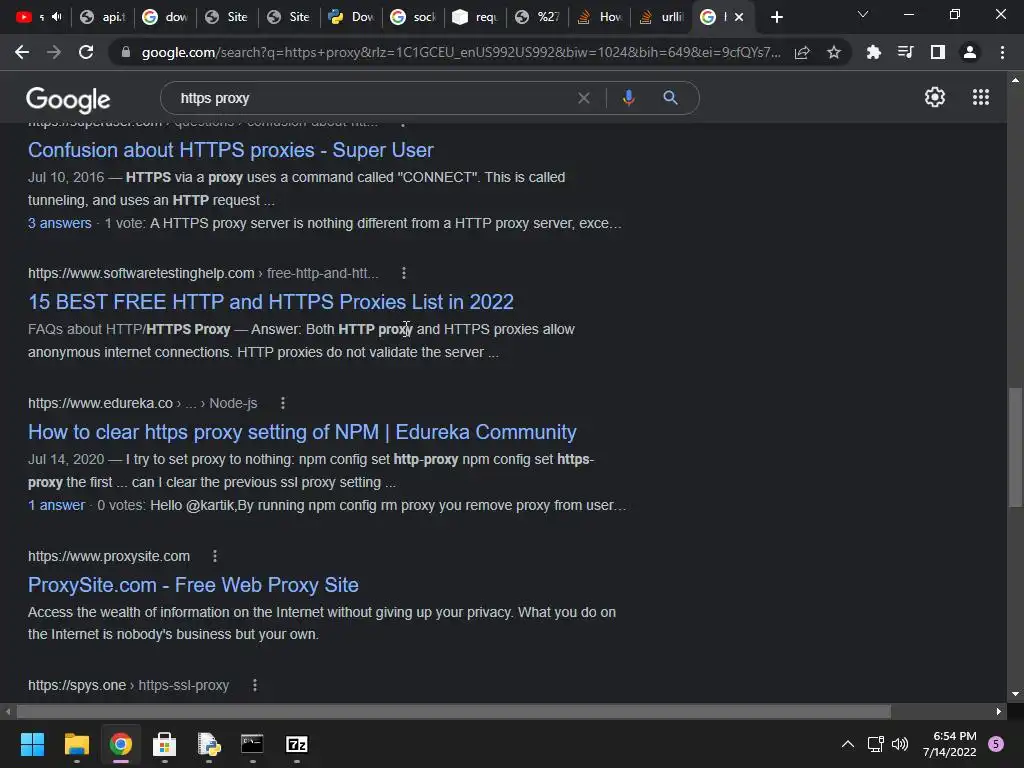Viewport: 1024px width, 768px height.
Task: Open the media control toolbar icon
Action: click(905, 52)
